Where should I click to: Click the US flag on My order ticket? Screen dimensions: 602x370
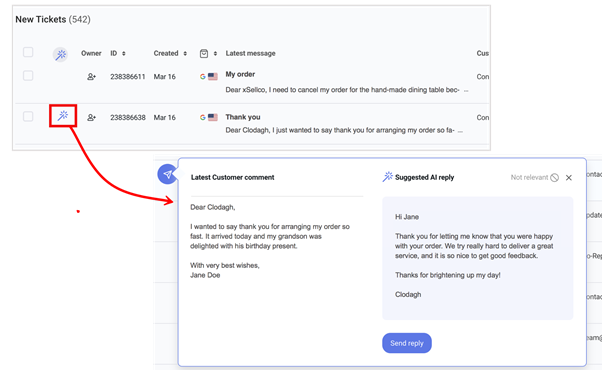[x=213, y=77]
